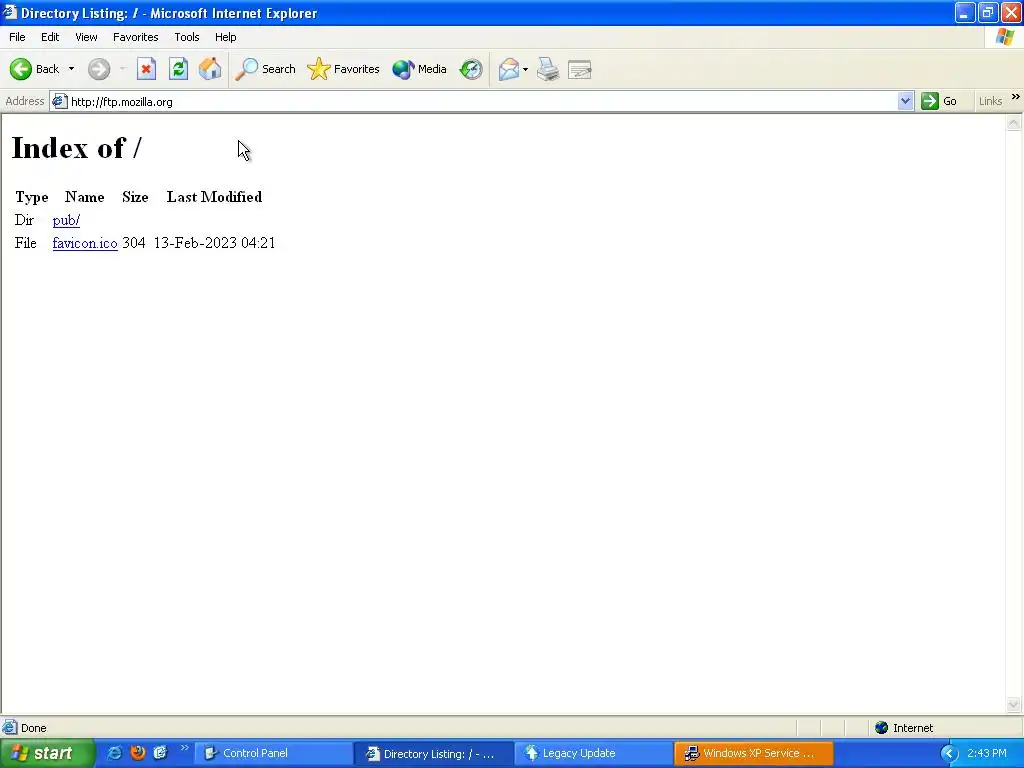
Task: Expand hidden Quick Launch items chevron
Action: point(184,748)
